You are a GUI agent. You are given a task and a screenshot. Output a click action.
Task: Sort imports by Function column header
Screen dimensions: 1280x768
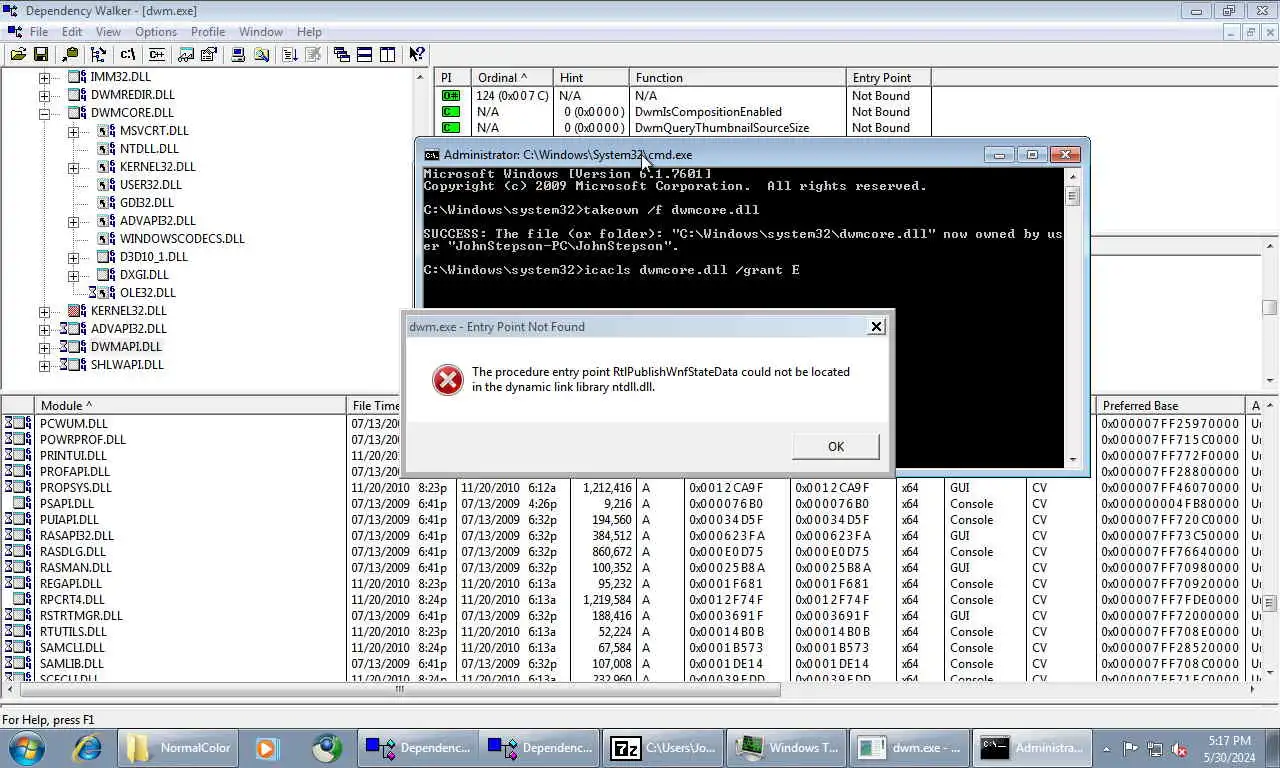738,77
